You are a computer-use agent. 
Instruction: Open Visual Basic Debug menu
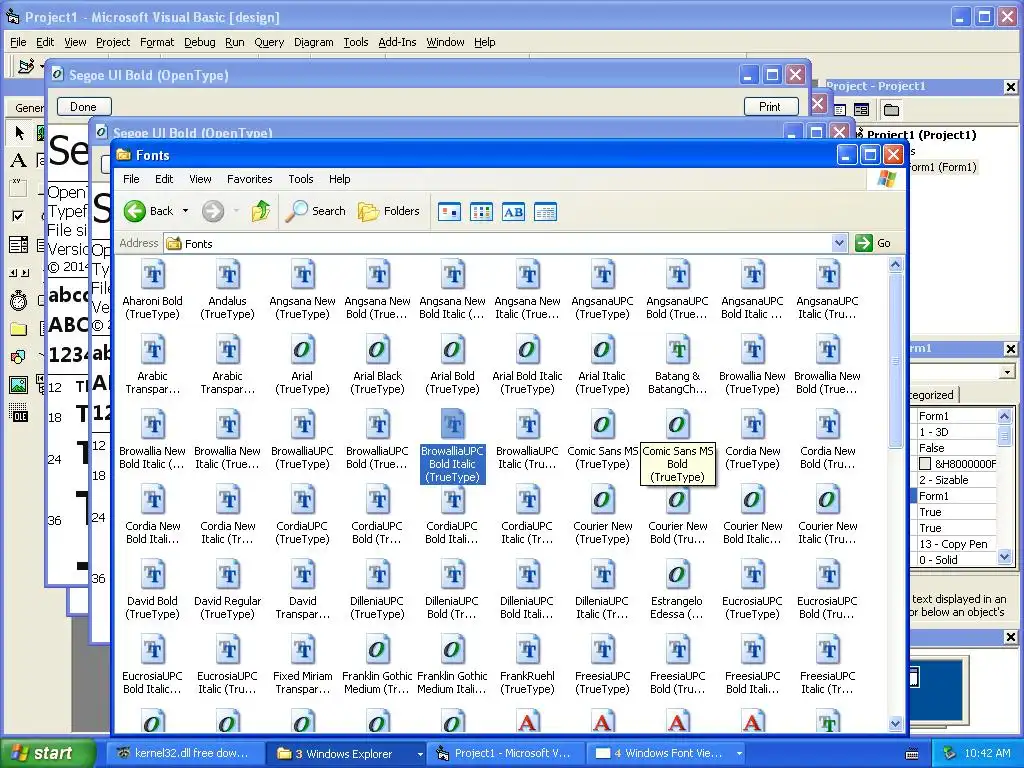(x=200, y=42)
